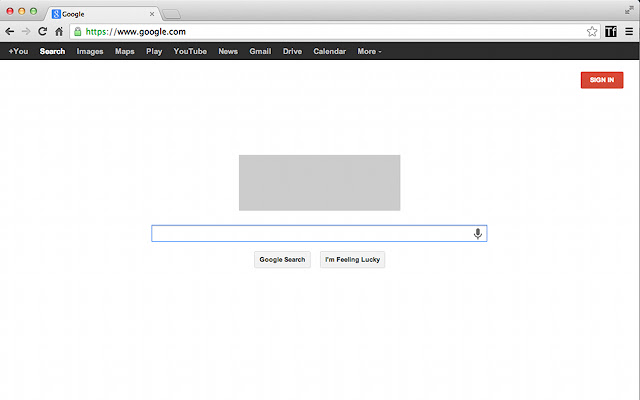Open Drive from the Google bar

(292, 51)
